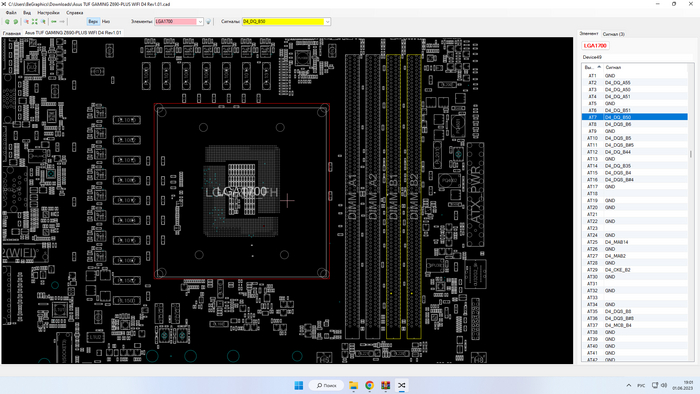Image resolution: width=700 pixels, height=394 pixels.
Task: Open the Вид menu
Action: click(27, 12)
